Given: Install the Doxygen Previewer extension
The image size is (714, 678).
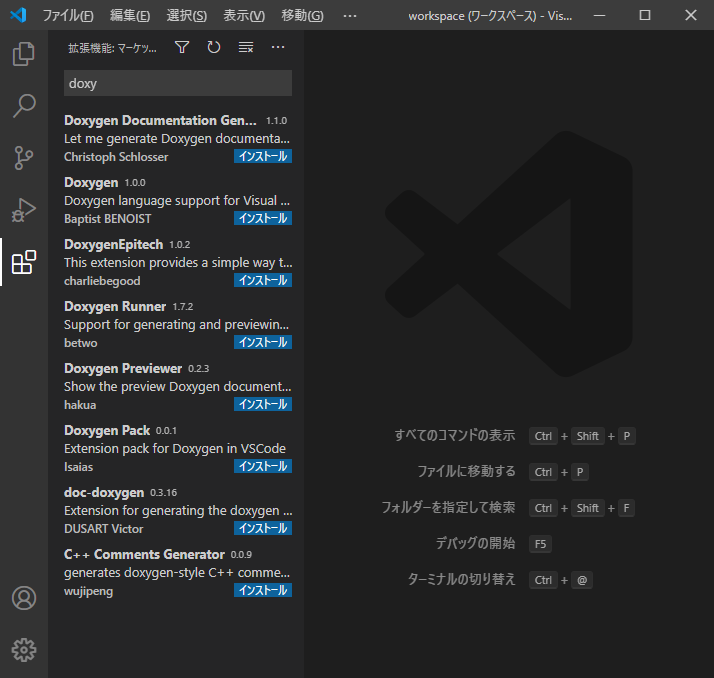Looking at the screenshot, I should [263, 404].
